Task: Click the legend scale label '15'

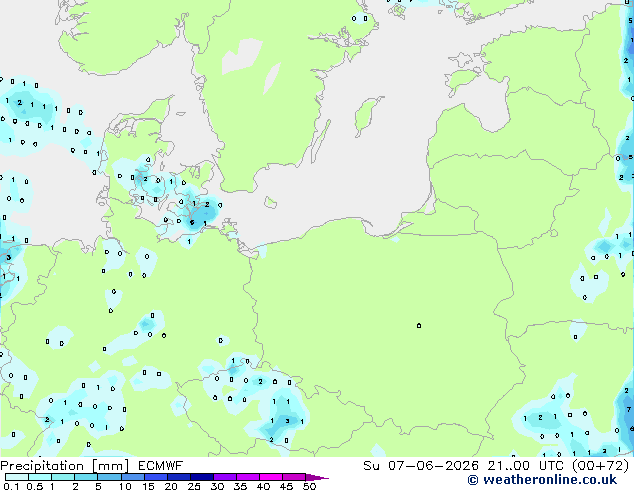Action: click(148, 486)
